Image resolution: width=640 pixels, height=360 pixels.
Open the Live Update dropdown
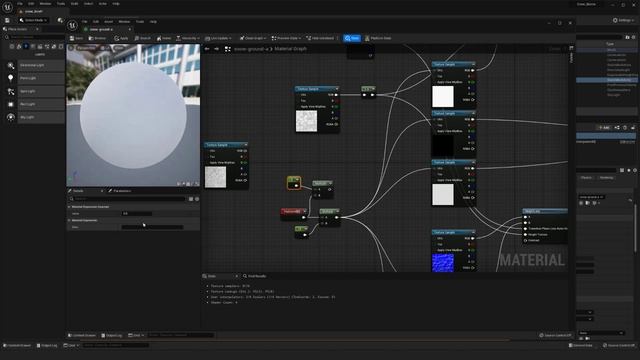[x=218, y=38]
